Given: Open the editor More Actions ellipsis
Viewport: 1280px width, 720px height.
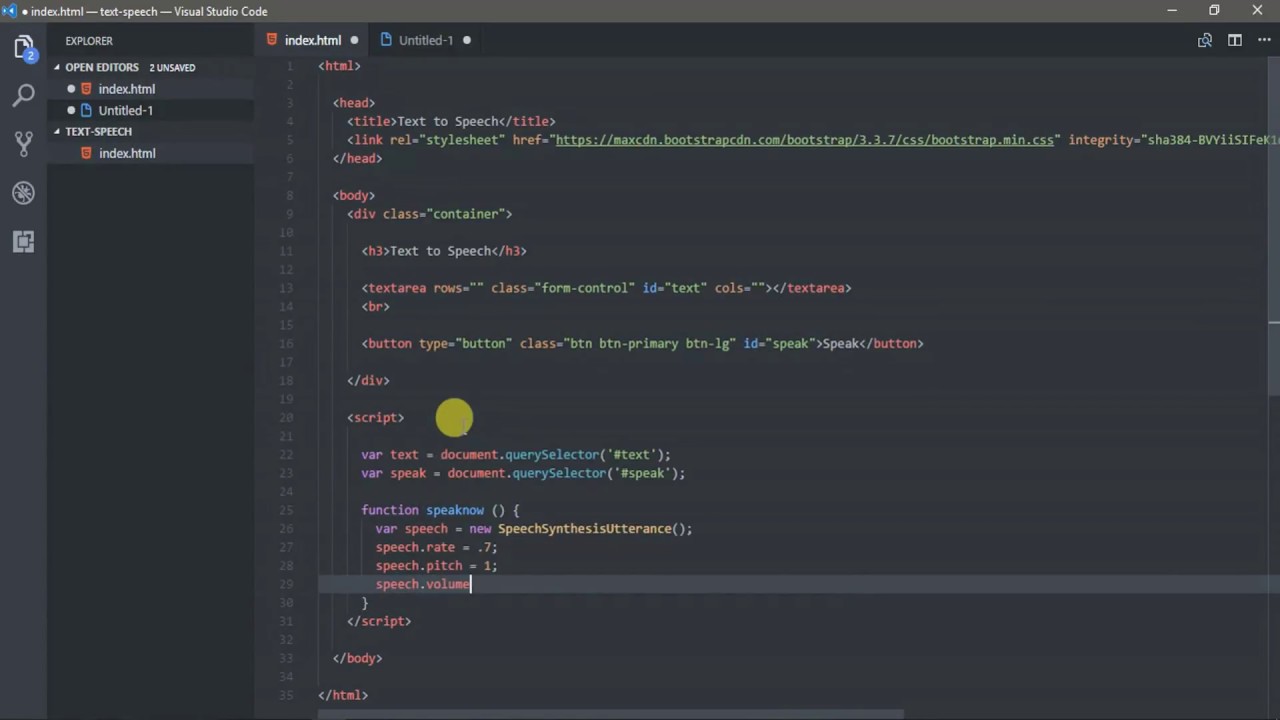Looking at the screenshot, I should point(1263,40).
